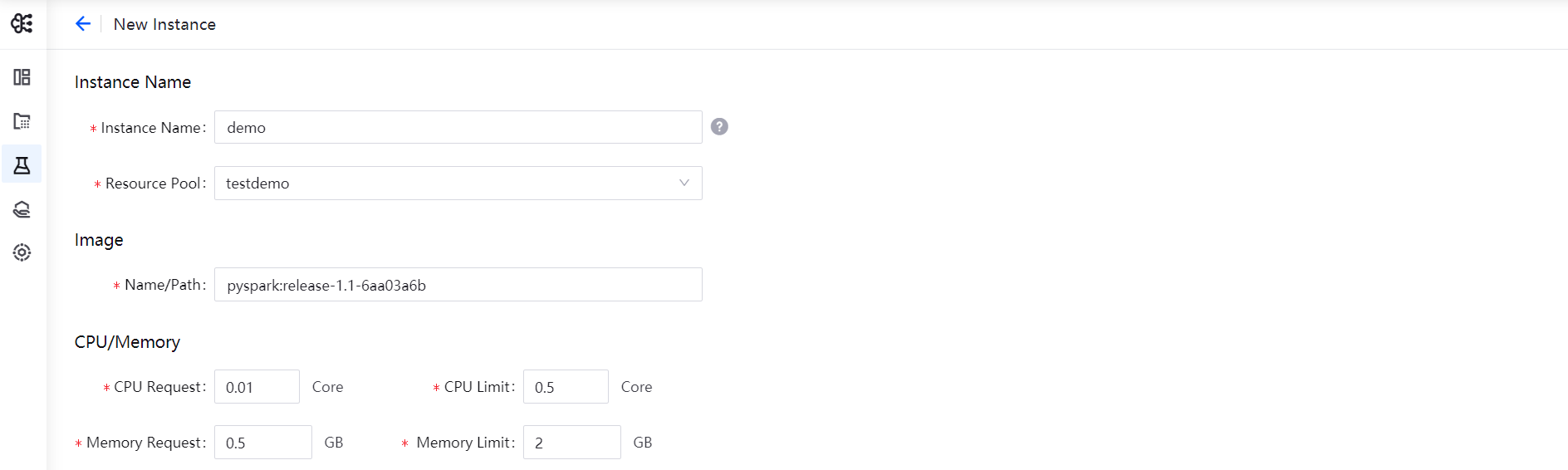Click the CPU Request input field

coord(257,387)
